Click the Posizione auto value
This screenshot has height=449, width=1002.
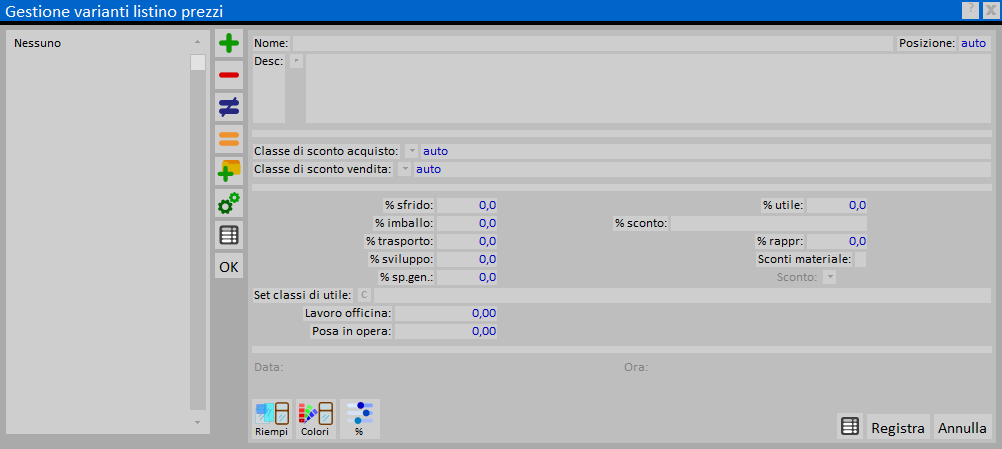click(x=973, y=43)
